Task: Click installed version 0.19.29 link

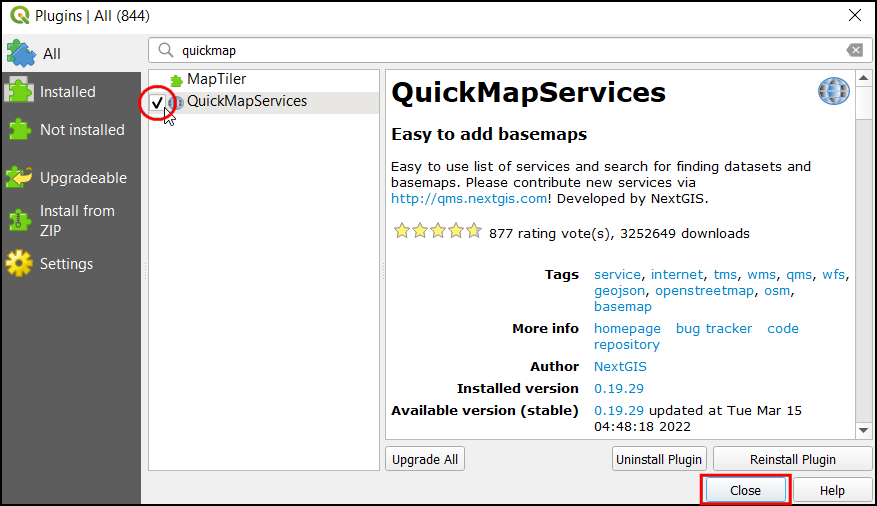Action: pos(619,389)
